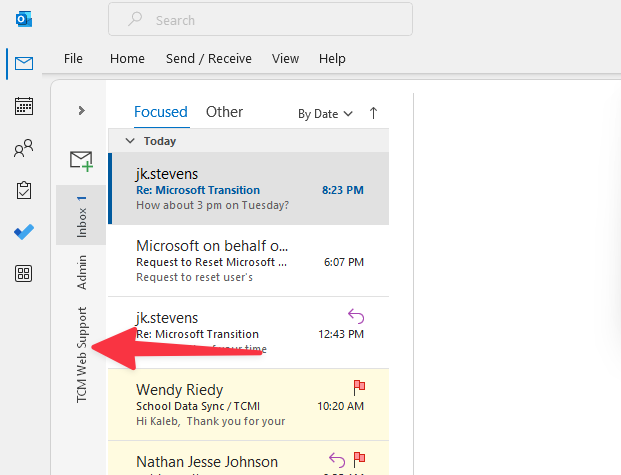Select the TCM Web Support folder
The width and height of the screenshot is (621, 475).
pos(82,355)
